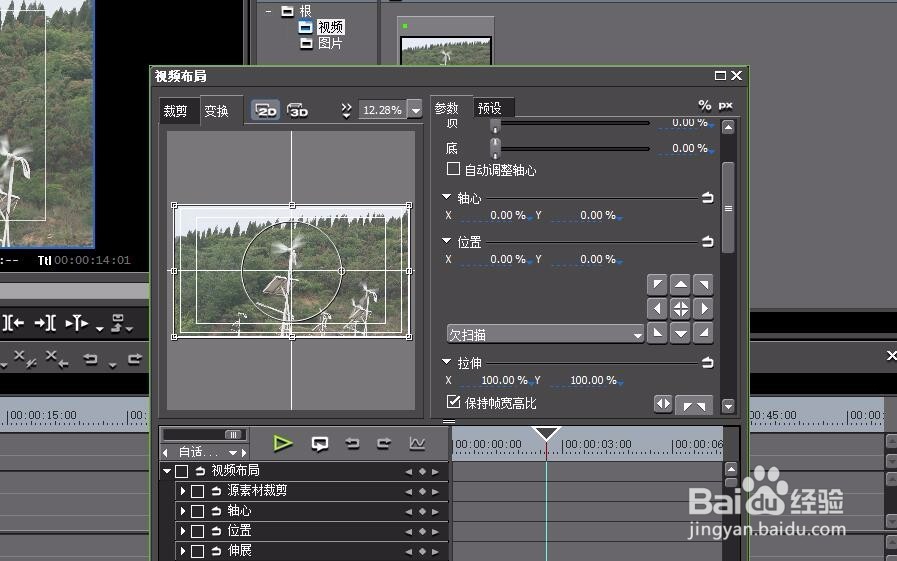897x561 pixels.
Task: Click the keyframe timeline playhead marker
Action: (x=546, y=433)
